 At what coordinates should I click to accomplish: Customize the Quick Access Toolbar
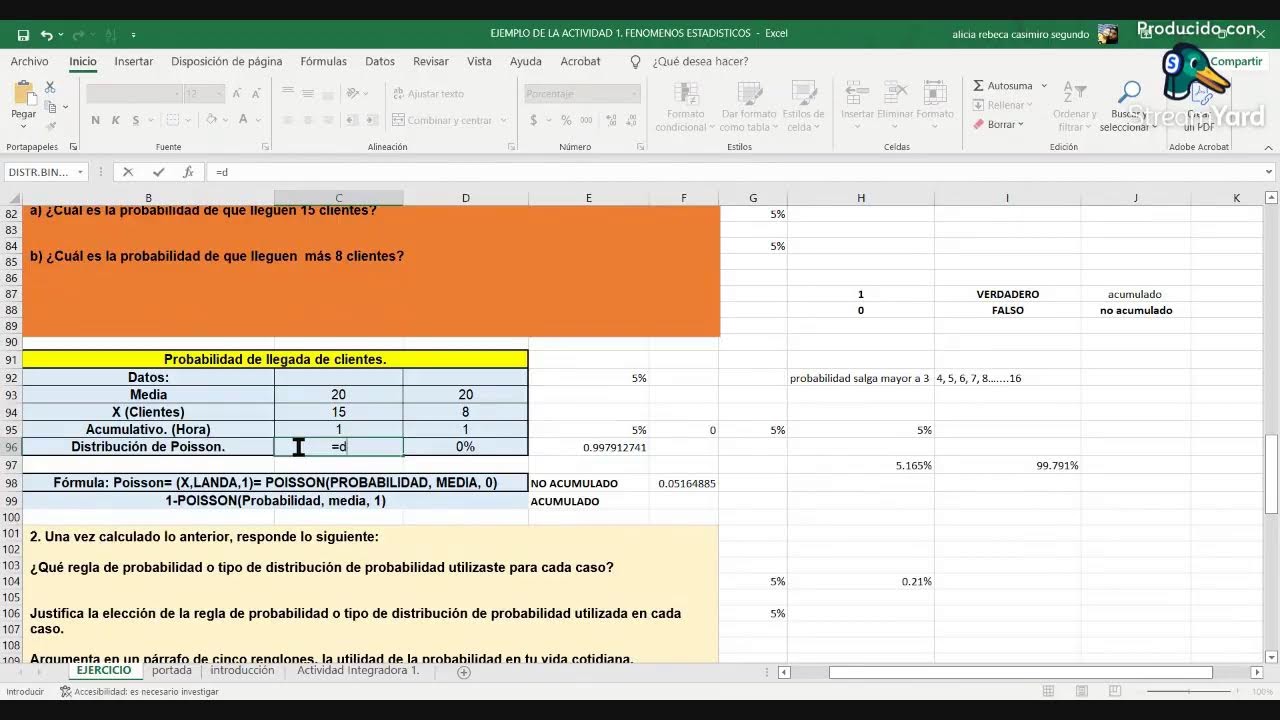tap(134, 35)
